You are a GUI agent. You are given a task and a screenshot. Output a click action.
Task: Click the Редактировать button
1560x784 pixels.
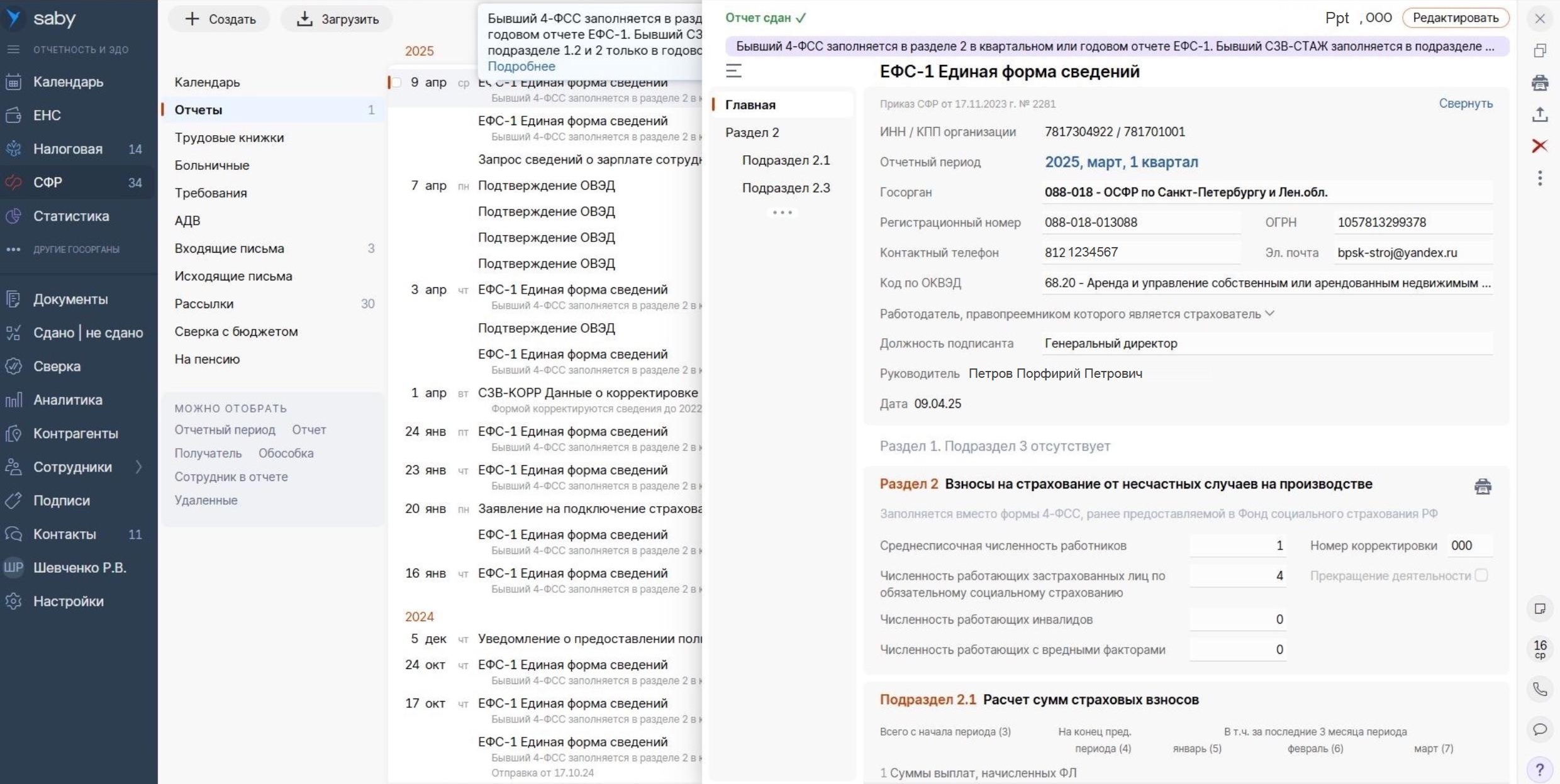[x=1455, y=18]
